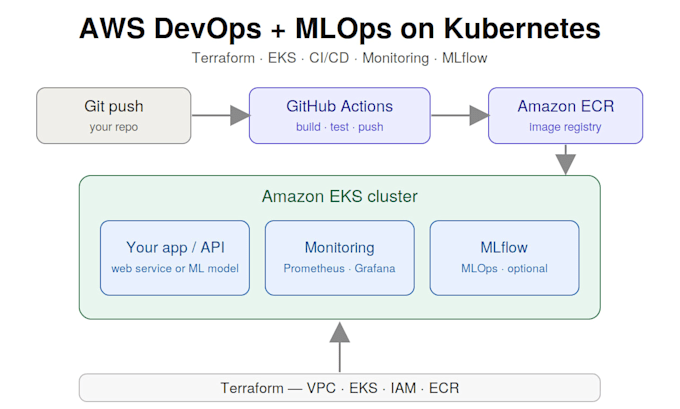Click the Amazon ECR box

coord(566,115)
